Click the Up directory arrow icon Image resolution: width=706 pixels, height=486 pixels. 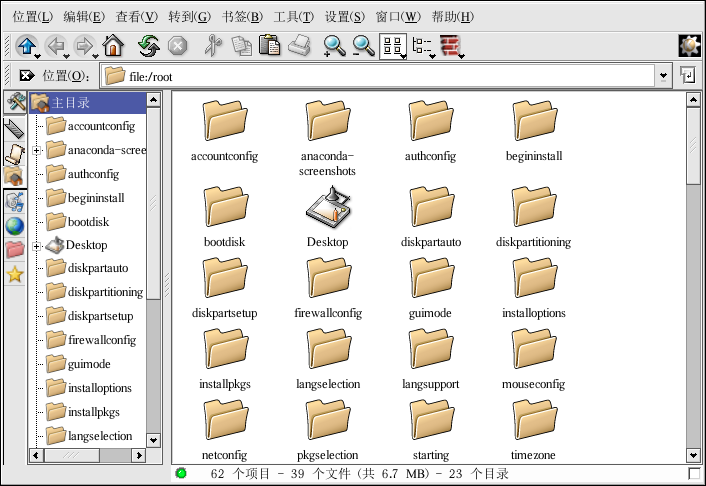pyautogui.click(x=26, y=46)
